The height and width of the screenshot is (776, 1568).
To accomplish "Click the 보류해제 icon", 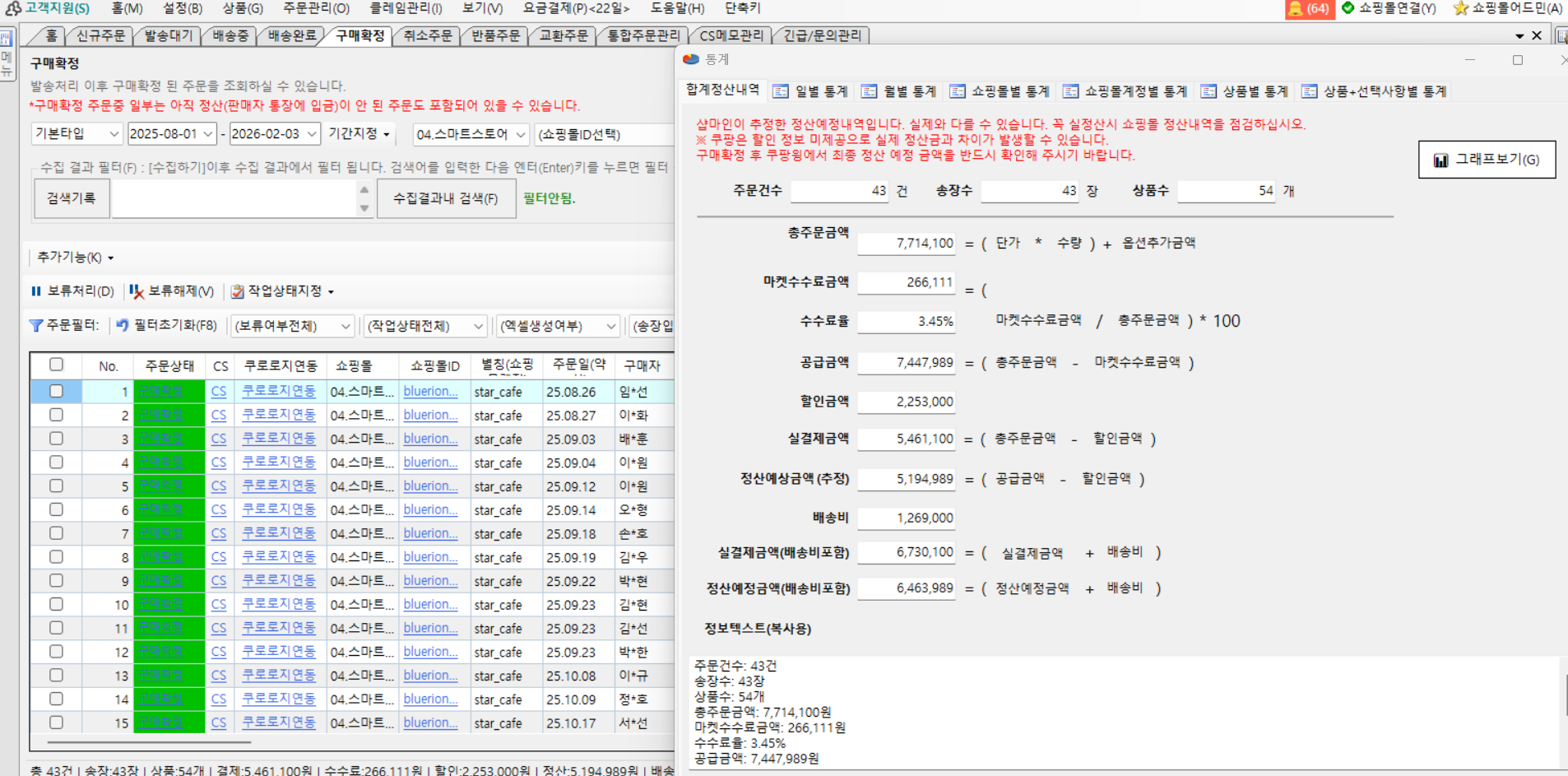I will point(137,291).
